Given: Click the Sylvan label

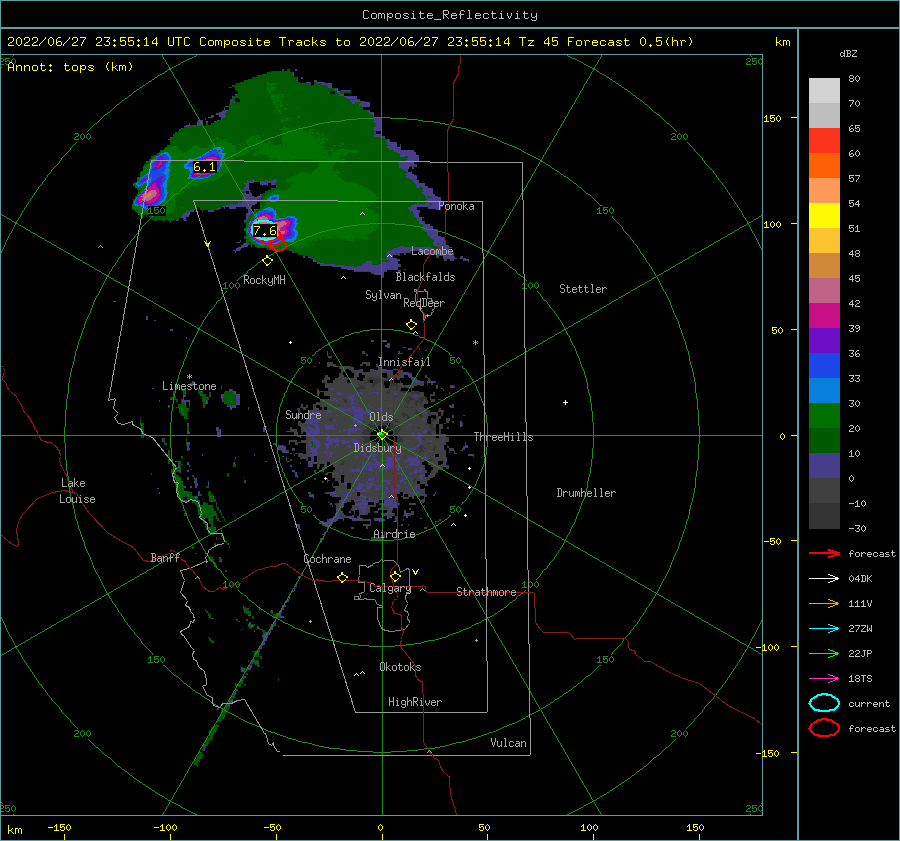Looking at the screenshot, I should click(x=383, y=295).
